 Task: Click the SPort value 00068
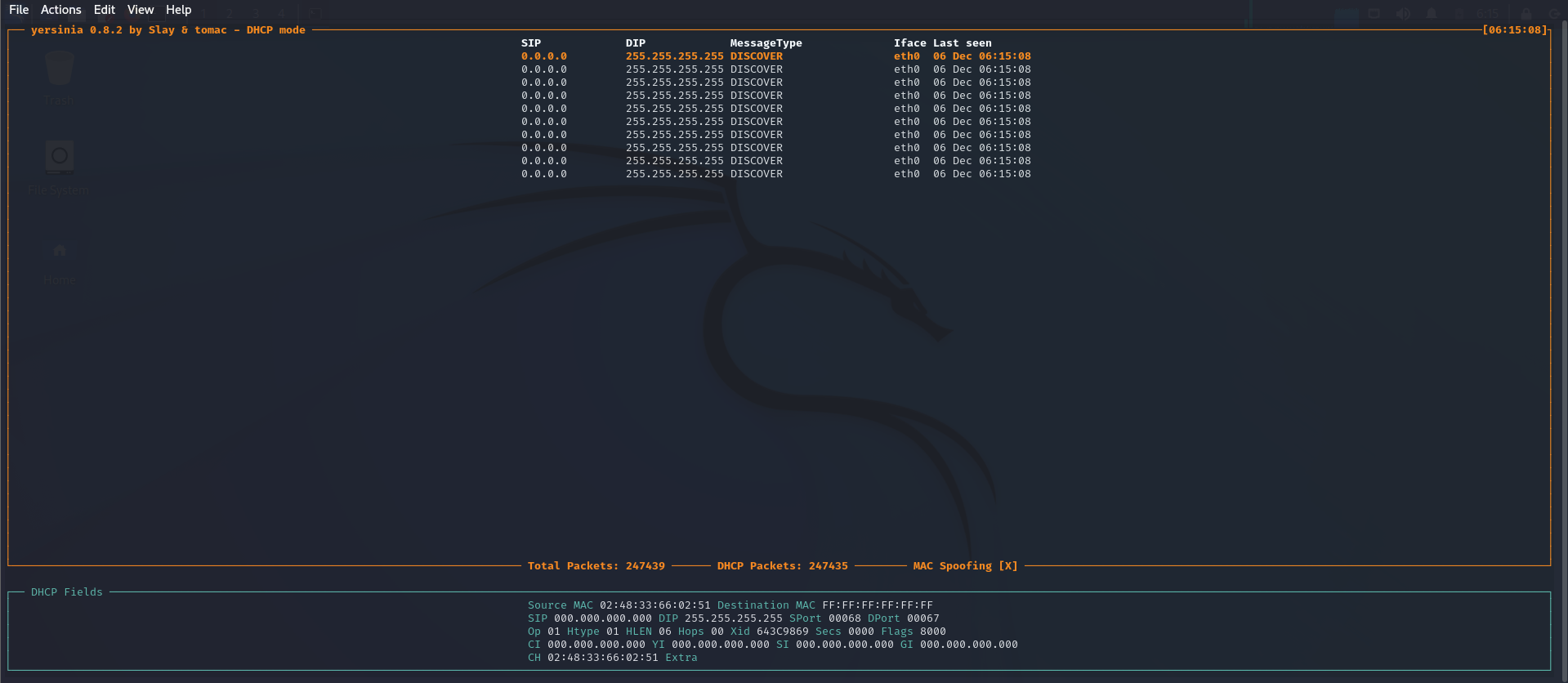click(x=845, y=618)
